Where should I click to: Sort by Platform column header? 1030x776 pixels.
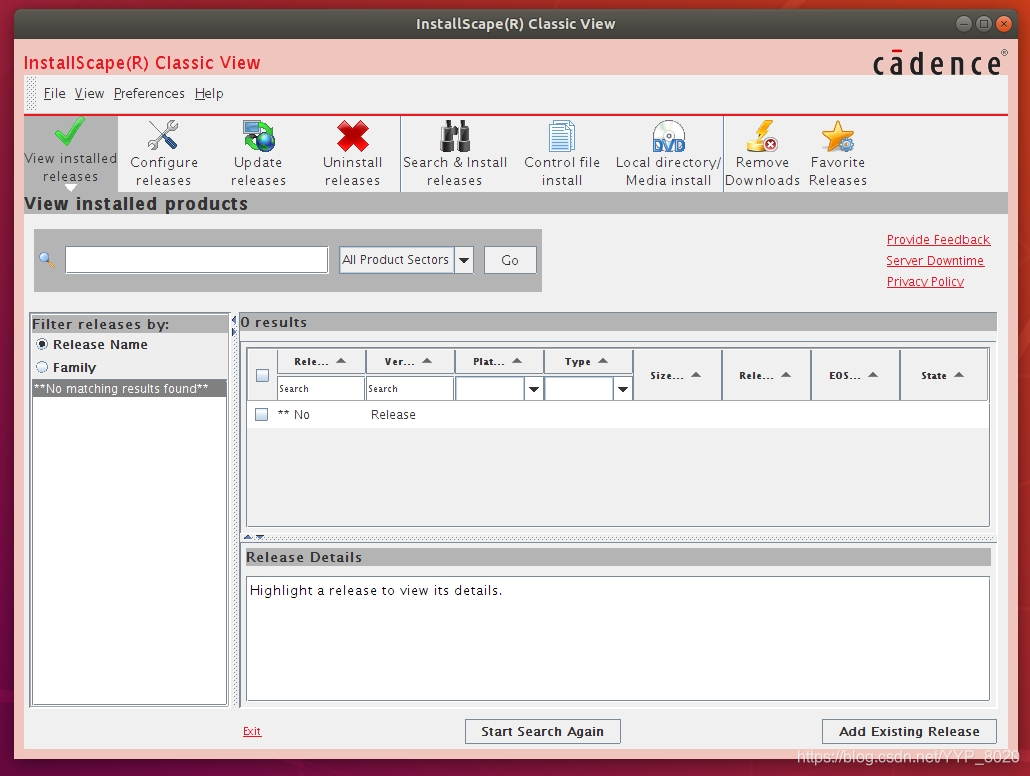click(499, 361)
